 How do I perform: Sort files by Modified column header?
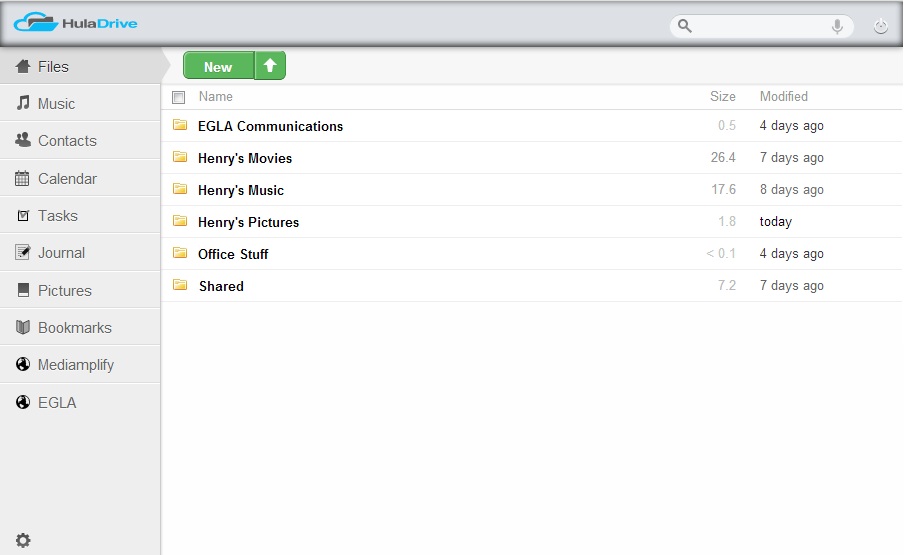[783, 97]
